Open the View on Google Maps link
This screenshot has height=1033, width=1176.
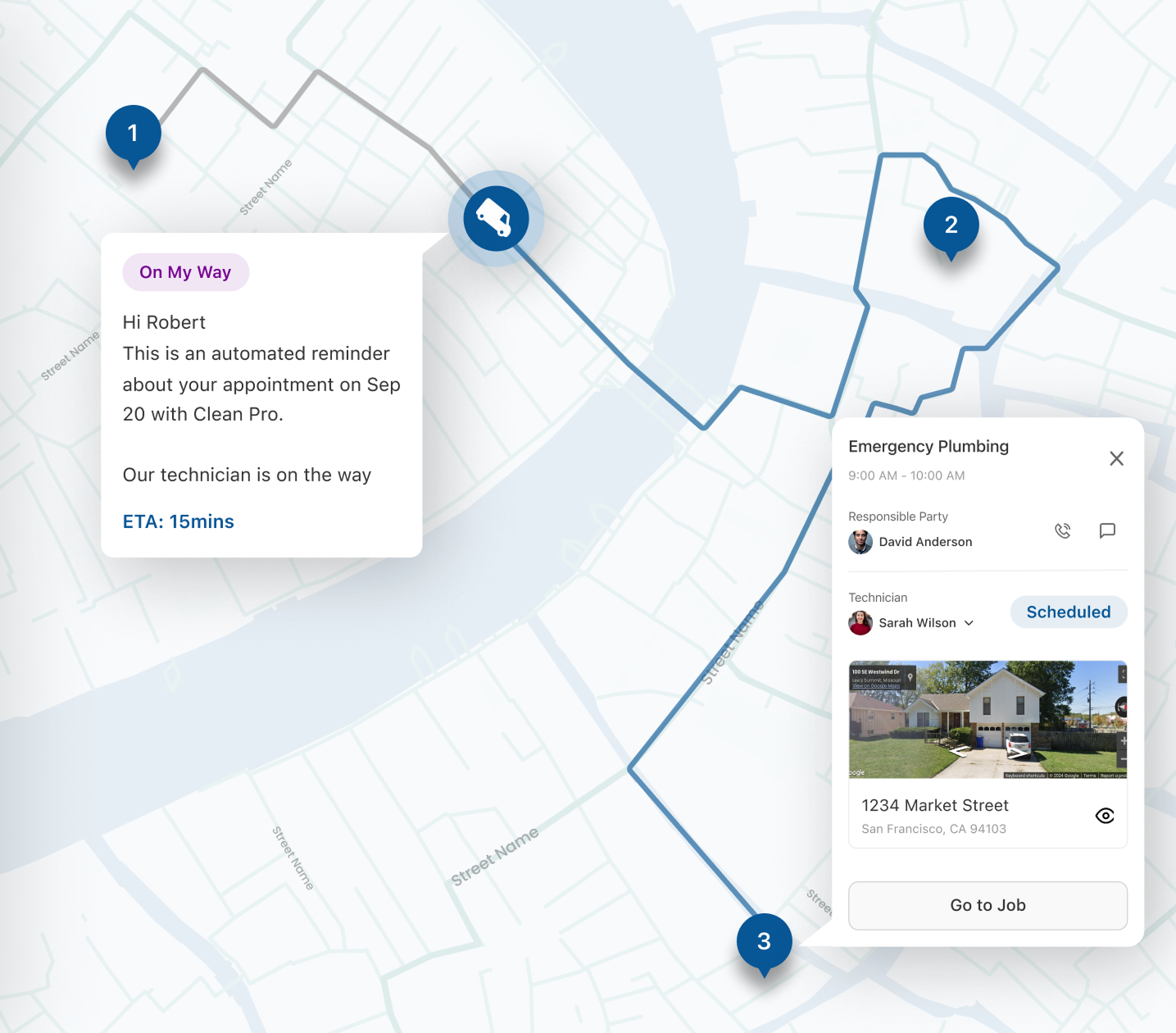point(876,686)
